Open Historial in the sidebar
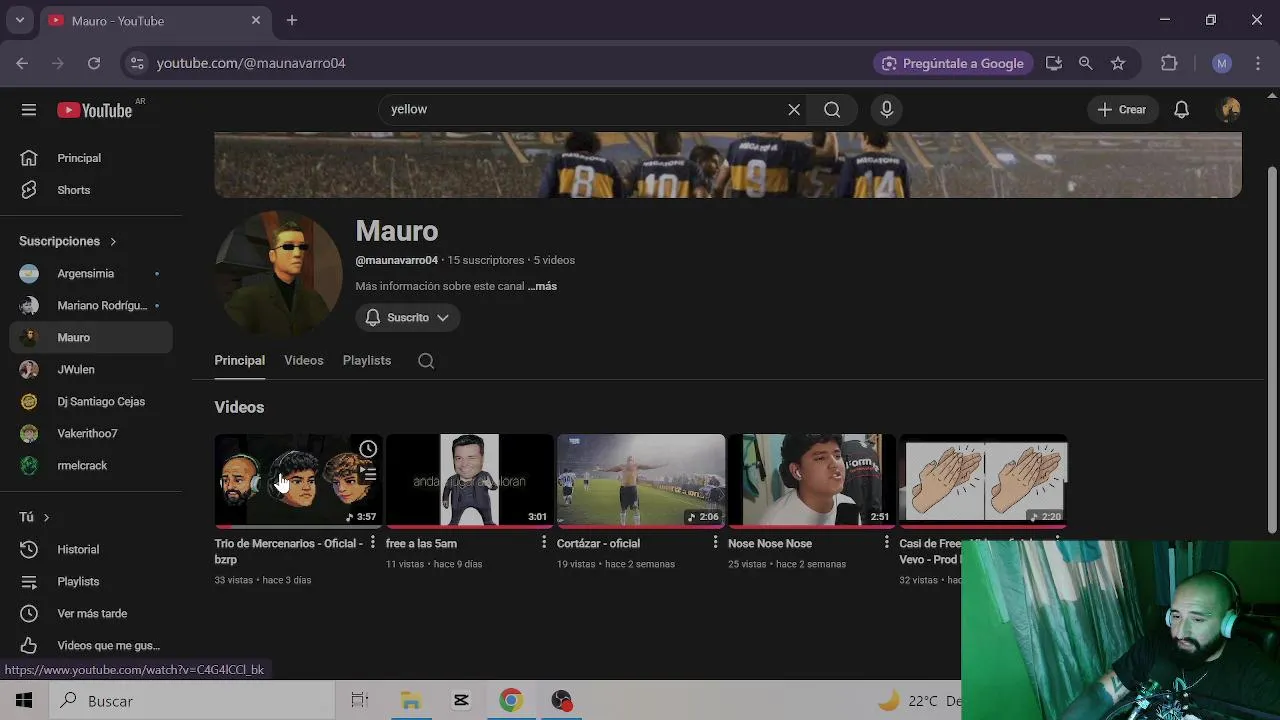 click(x=91, y=549)
